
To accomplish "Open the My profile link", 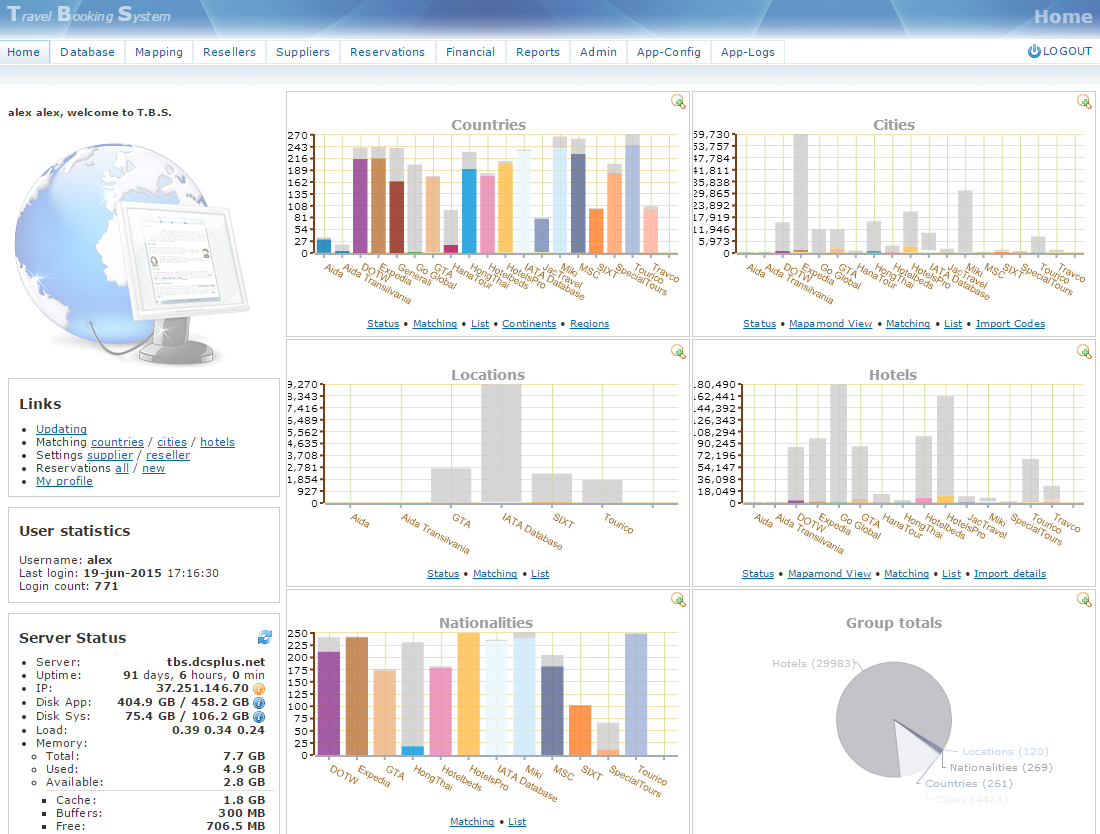I will [x=64, y=481].
